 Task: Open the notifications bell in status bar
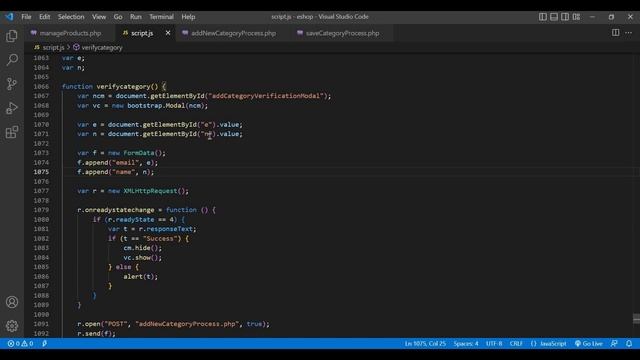629,344
